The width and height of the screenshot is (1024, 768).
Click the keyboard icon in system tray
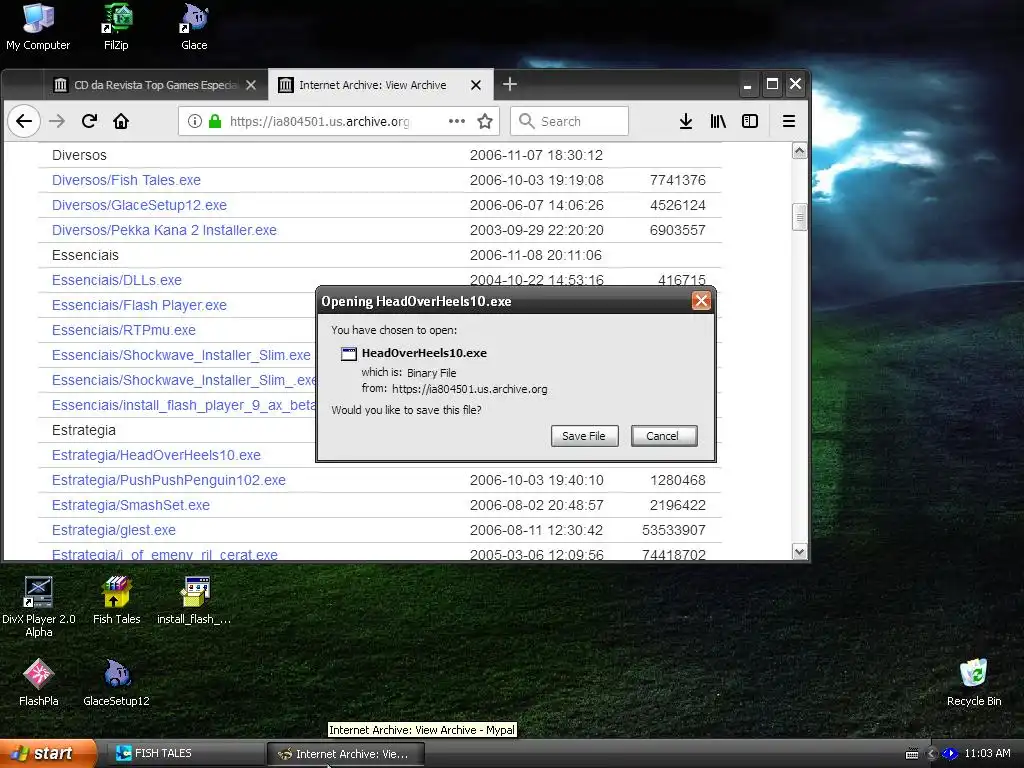point(912,754)
